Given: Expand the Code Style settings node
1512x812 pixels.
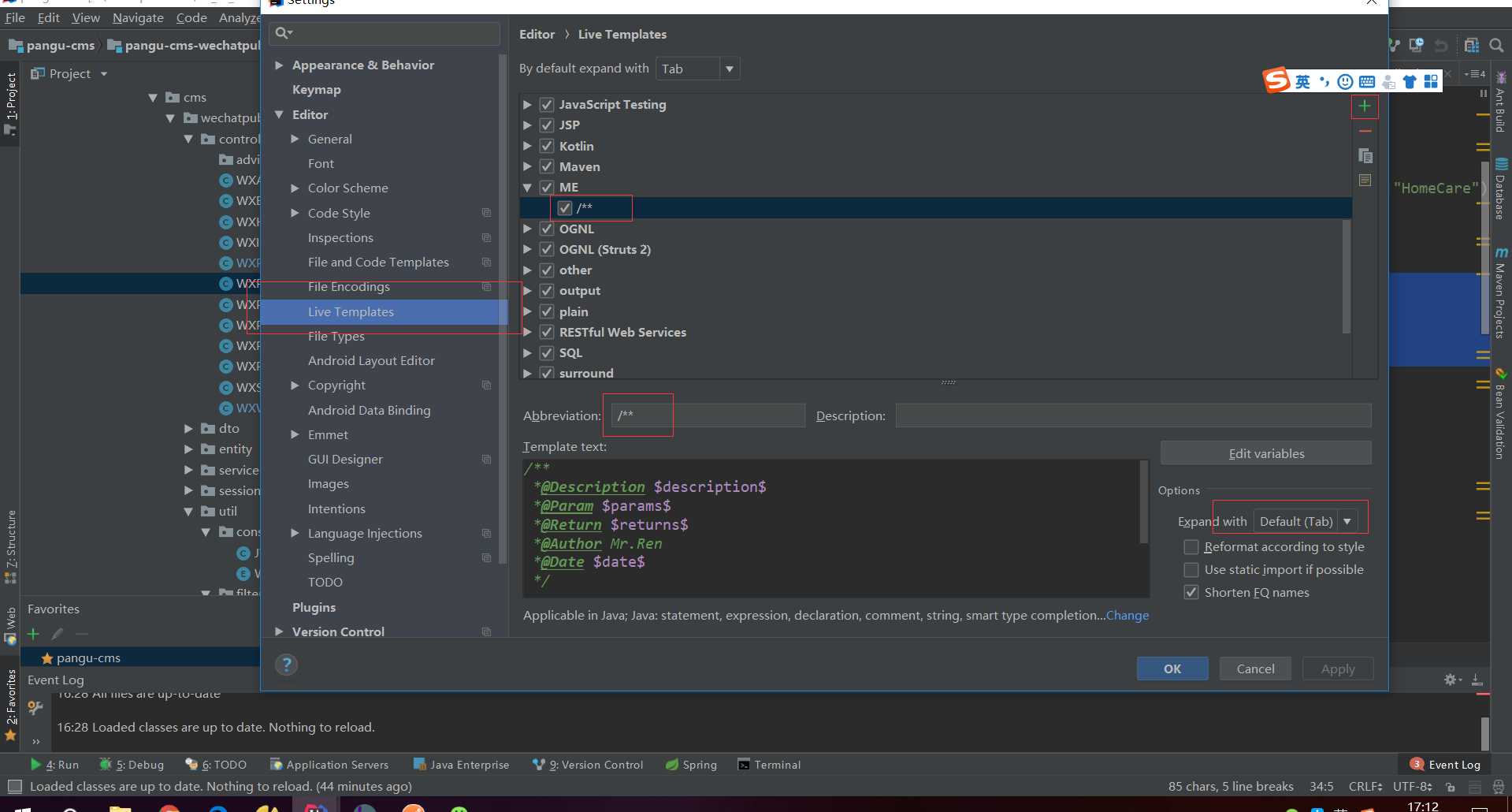Looking at the screenshot, I should (x=295, y=213).
